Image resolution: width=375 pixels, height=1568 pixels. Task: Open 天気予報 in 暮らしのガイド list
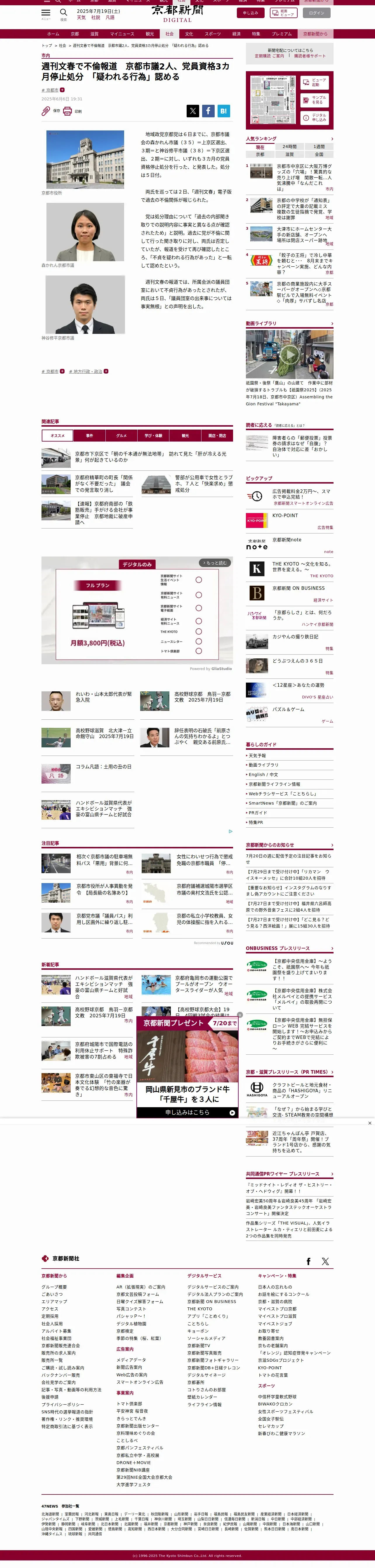[257, 755]
